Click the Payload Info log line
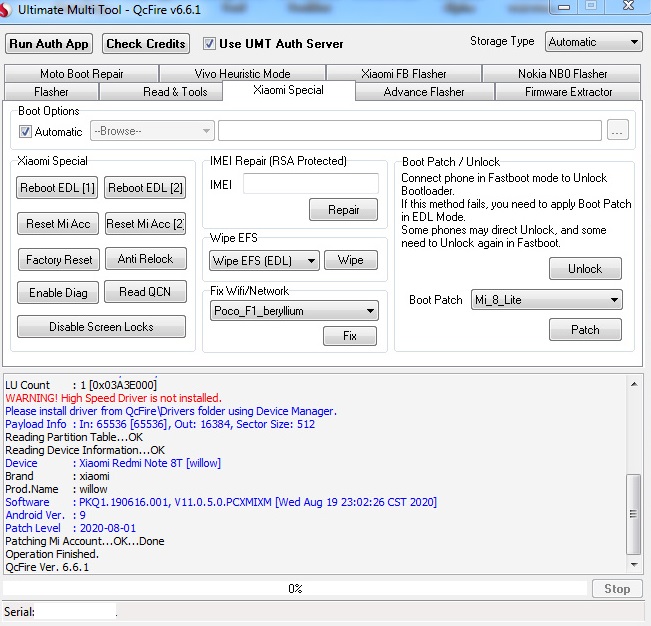 tap(160, 424)
